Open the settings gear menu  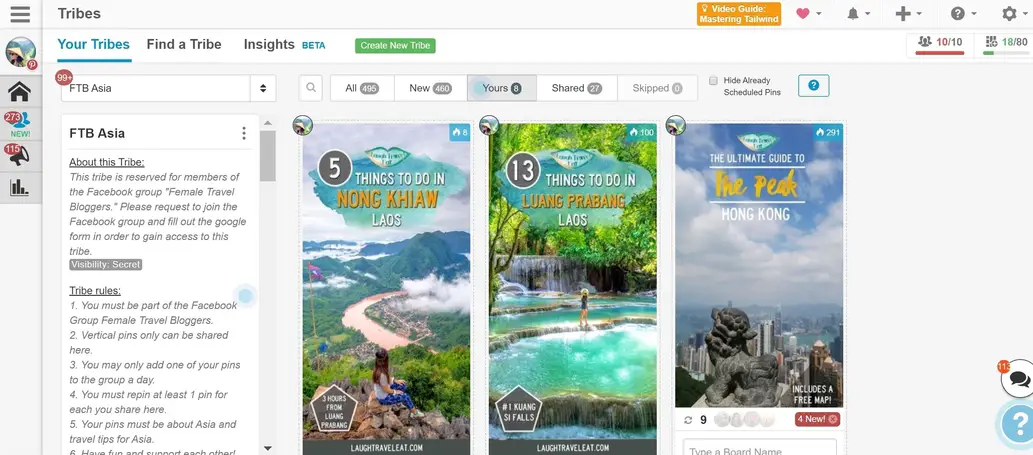click(1009, 14)
